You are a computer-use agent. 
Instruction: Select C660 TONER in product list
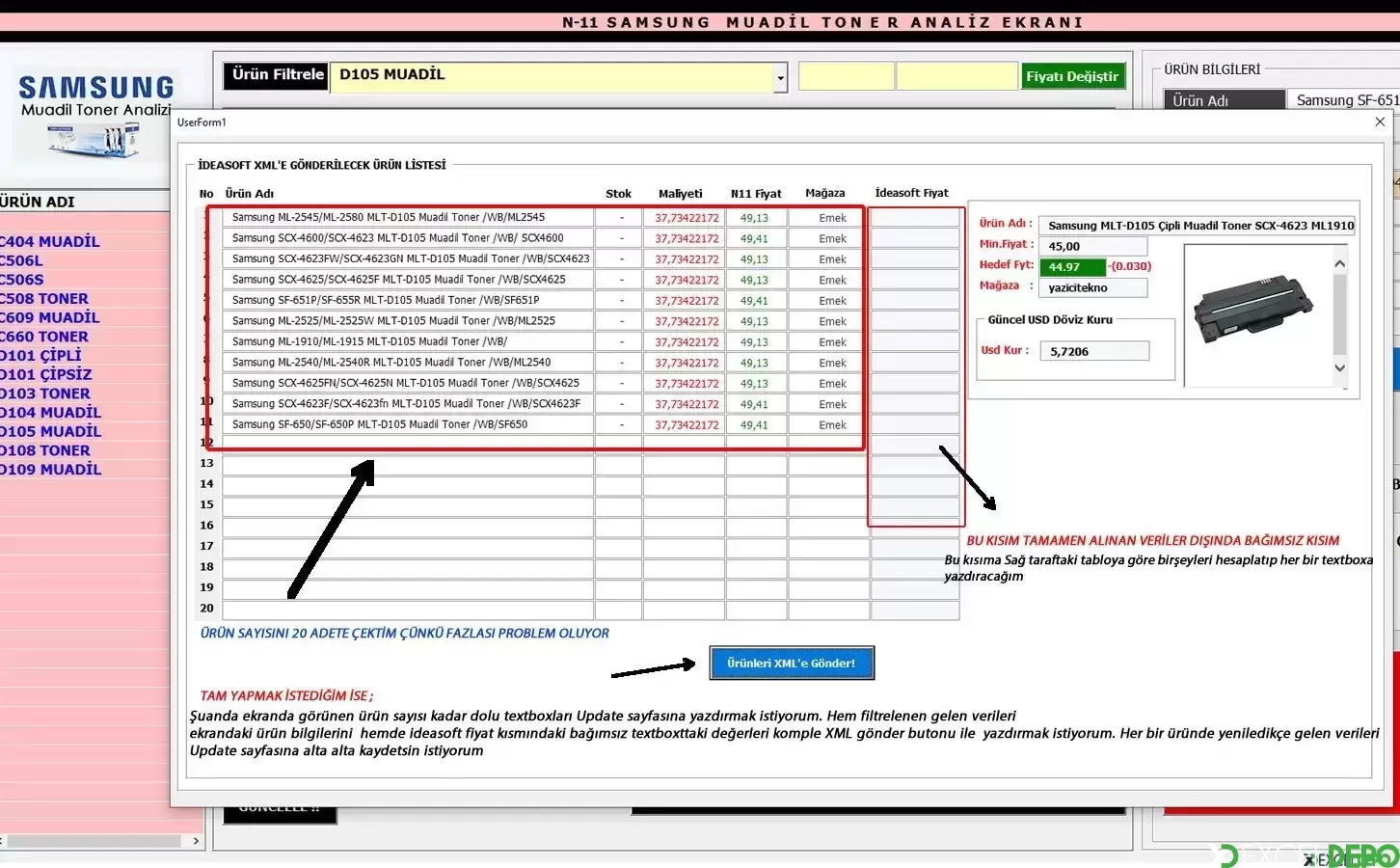click(44, 337)
